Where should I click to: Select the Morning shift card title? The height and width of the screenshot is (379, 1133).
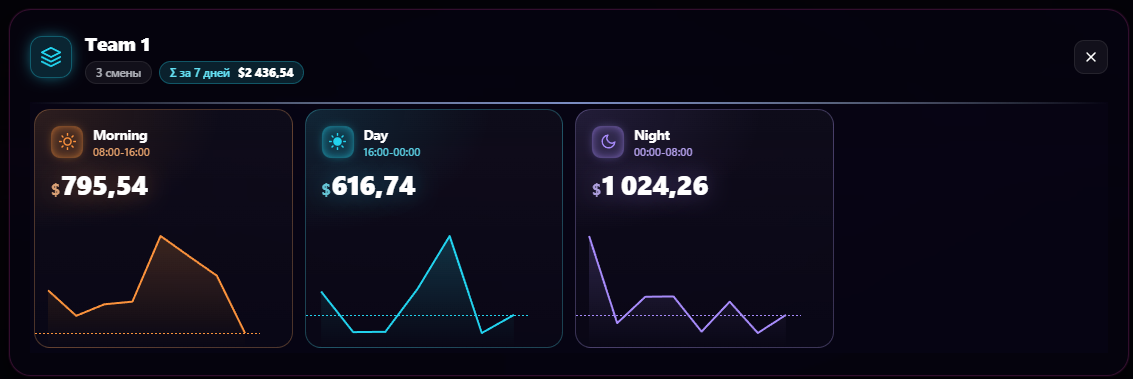(120, 135)
